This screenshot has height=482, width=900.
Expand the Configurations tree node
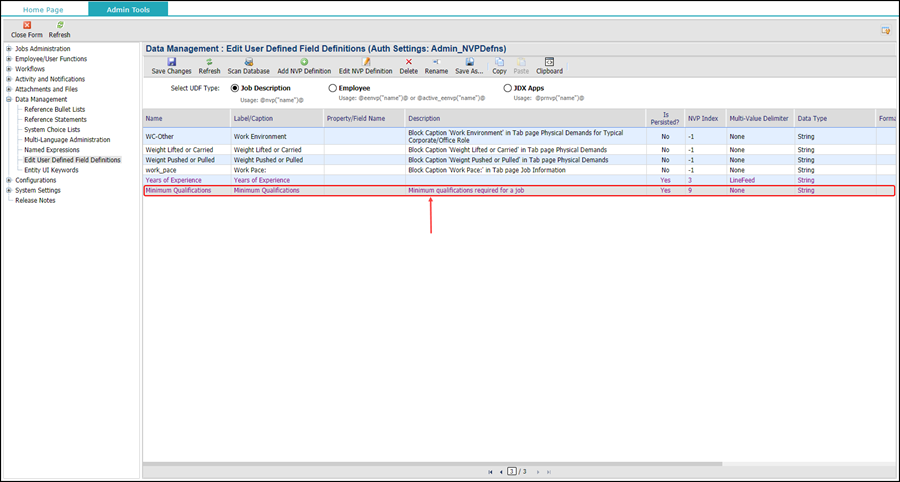pos(9,180)
